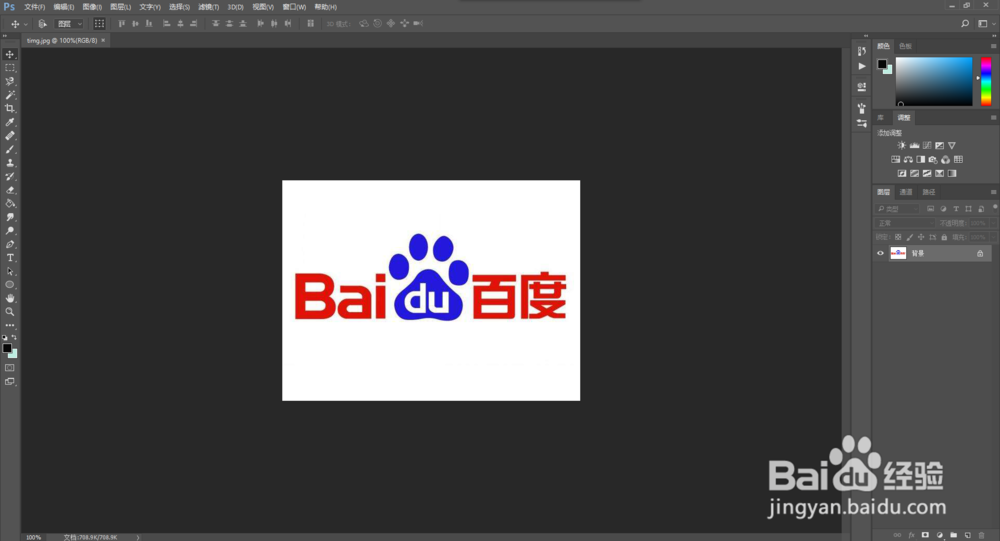
Task: Select the Lasso tool
Action: 10,82
